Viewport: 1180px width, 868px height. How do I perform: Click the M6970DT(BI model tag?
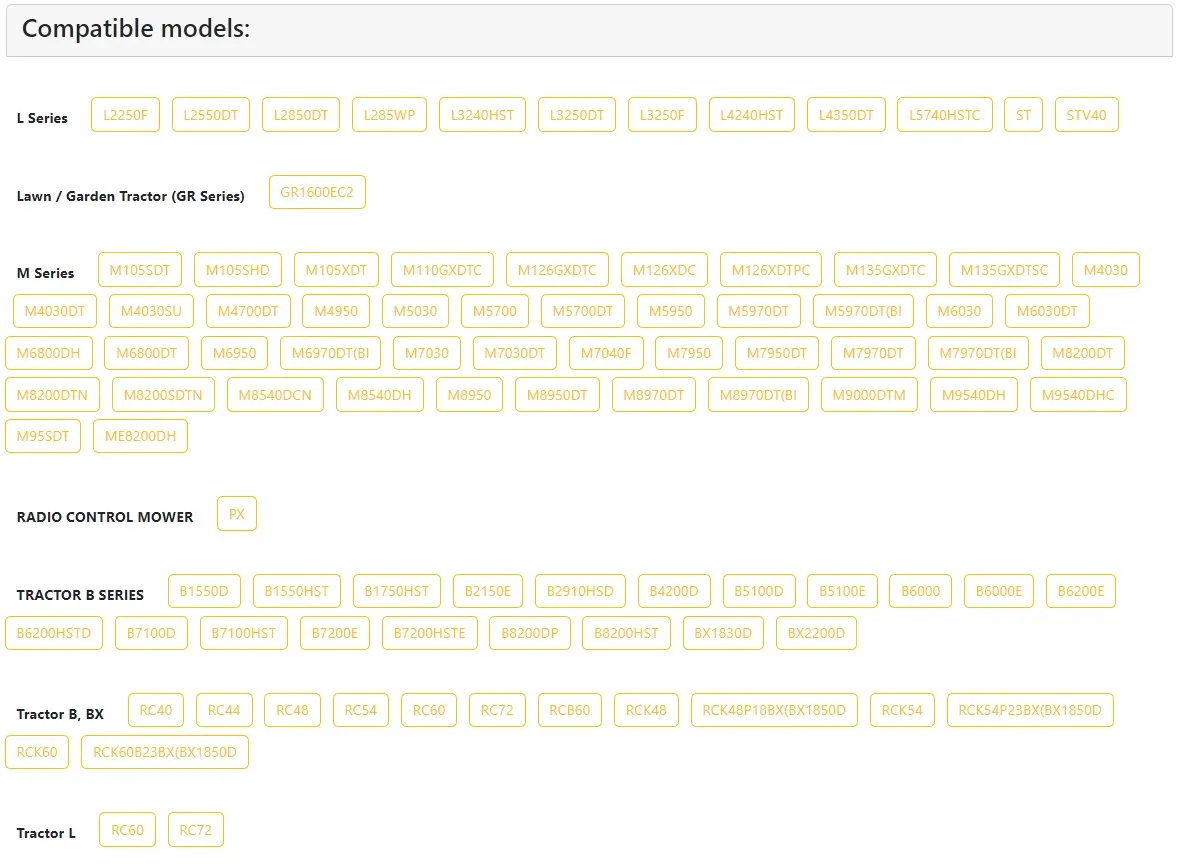point(330,353)
